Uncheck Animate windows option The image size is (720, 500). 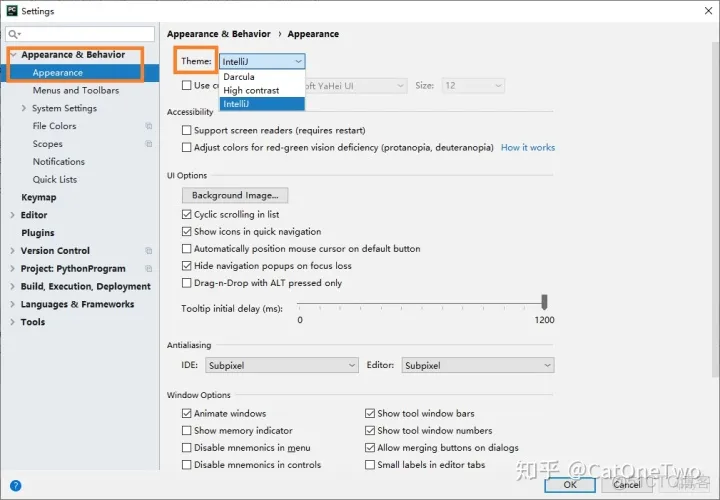pos(186,413)
